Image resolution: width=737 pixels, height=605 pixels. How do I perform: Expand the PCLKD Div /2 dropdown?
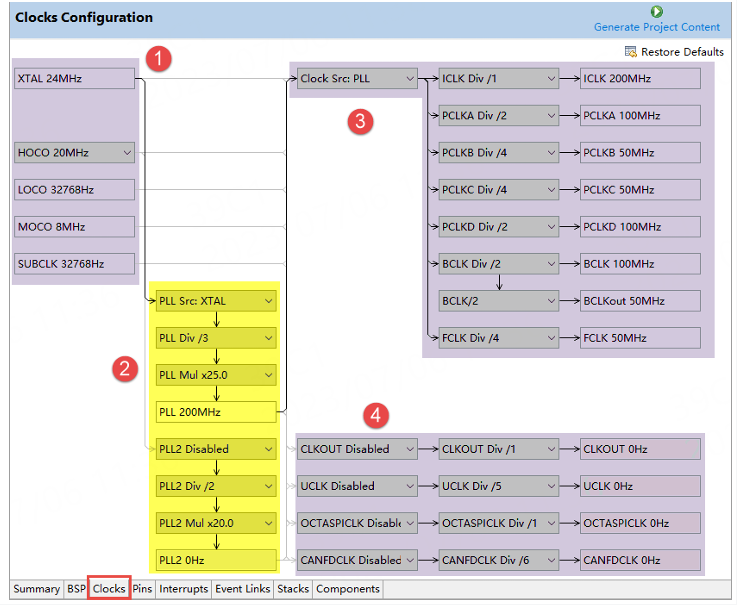498,227
